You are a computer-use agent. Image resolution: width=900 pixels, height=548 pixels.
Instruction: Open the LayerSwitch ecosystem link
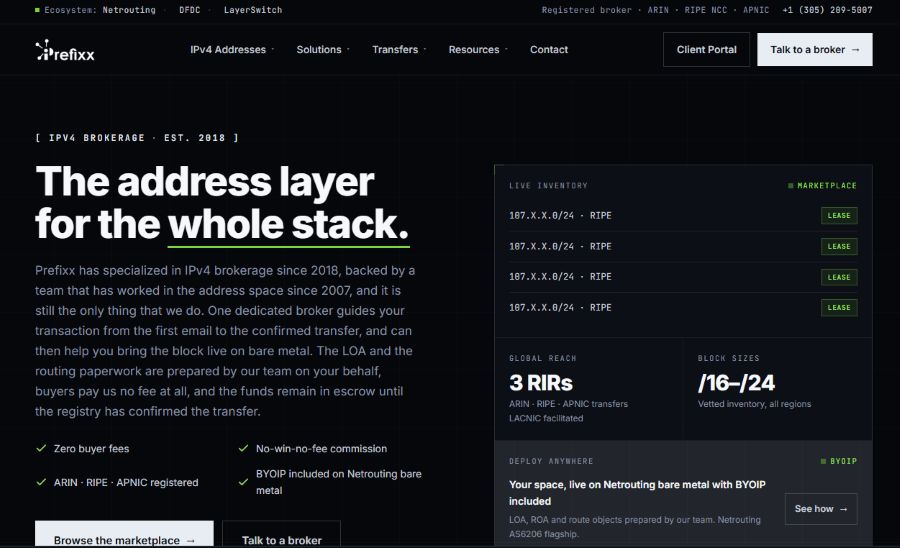pyautogui.click(x=253, y=10)
